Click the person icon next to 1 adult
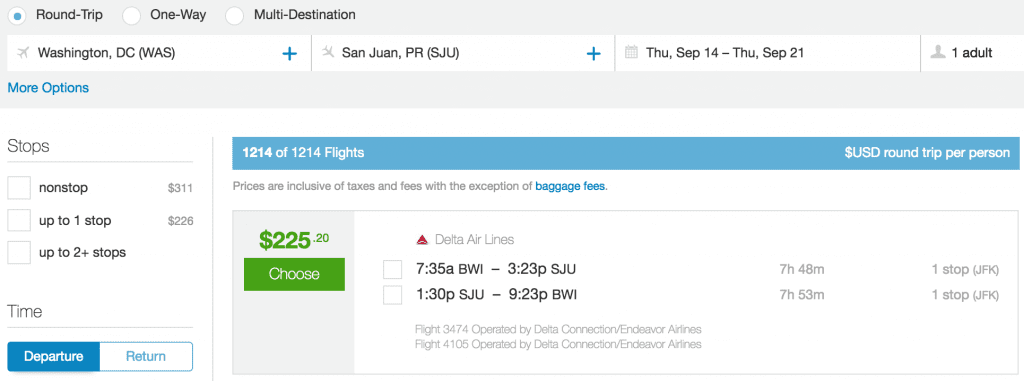Viewport: 1024px width, 381px height. click(938, 52)
